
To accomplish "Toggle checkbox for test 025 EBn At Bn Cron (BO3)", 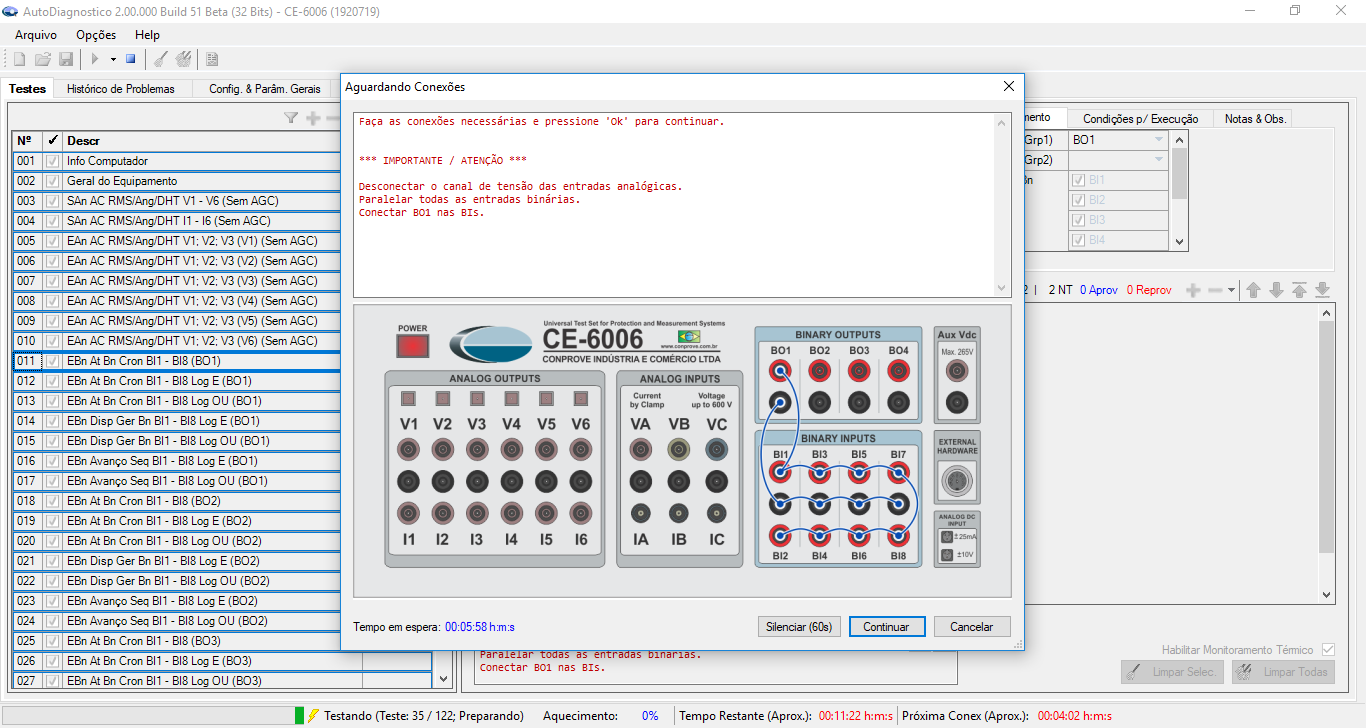I will pyautogui.click(x=52, y=641).
